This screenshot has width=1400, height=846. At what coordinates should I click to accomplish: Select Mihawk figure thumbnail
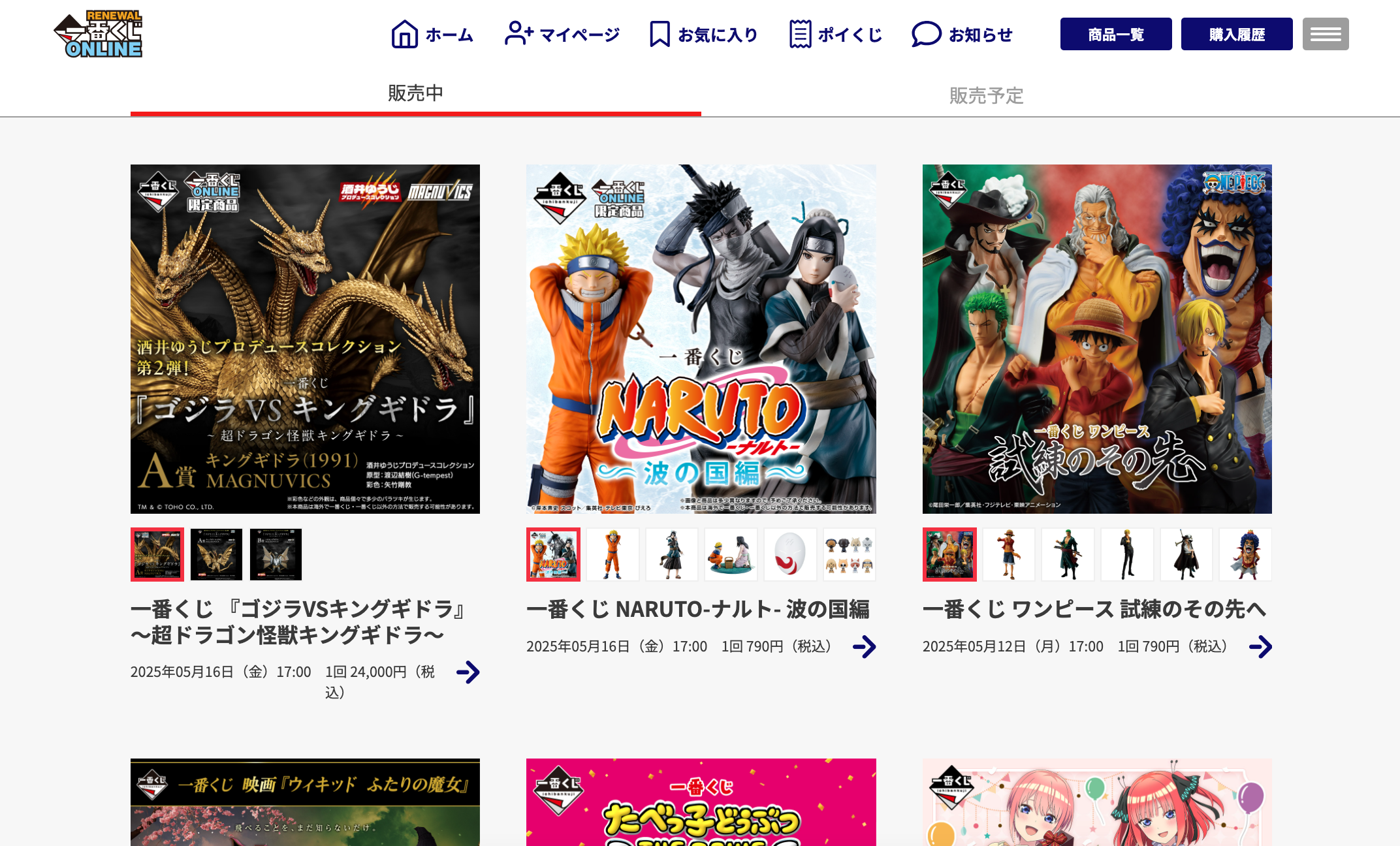tap(1186, 554)
